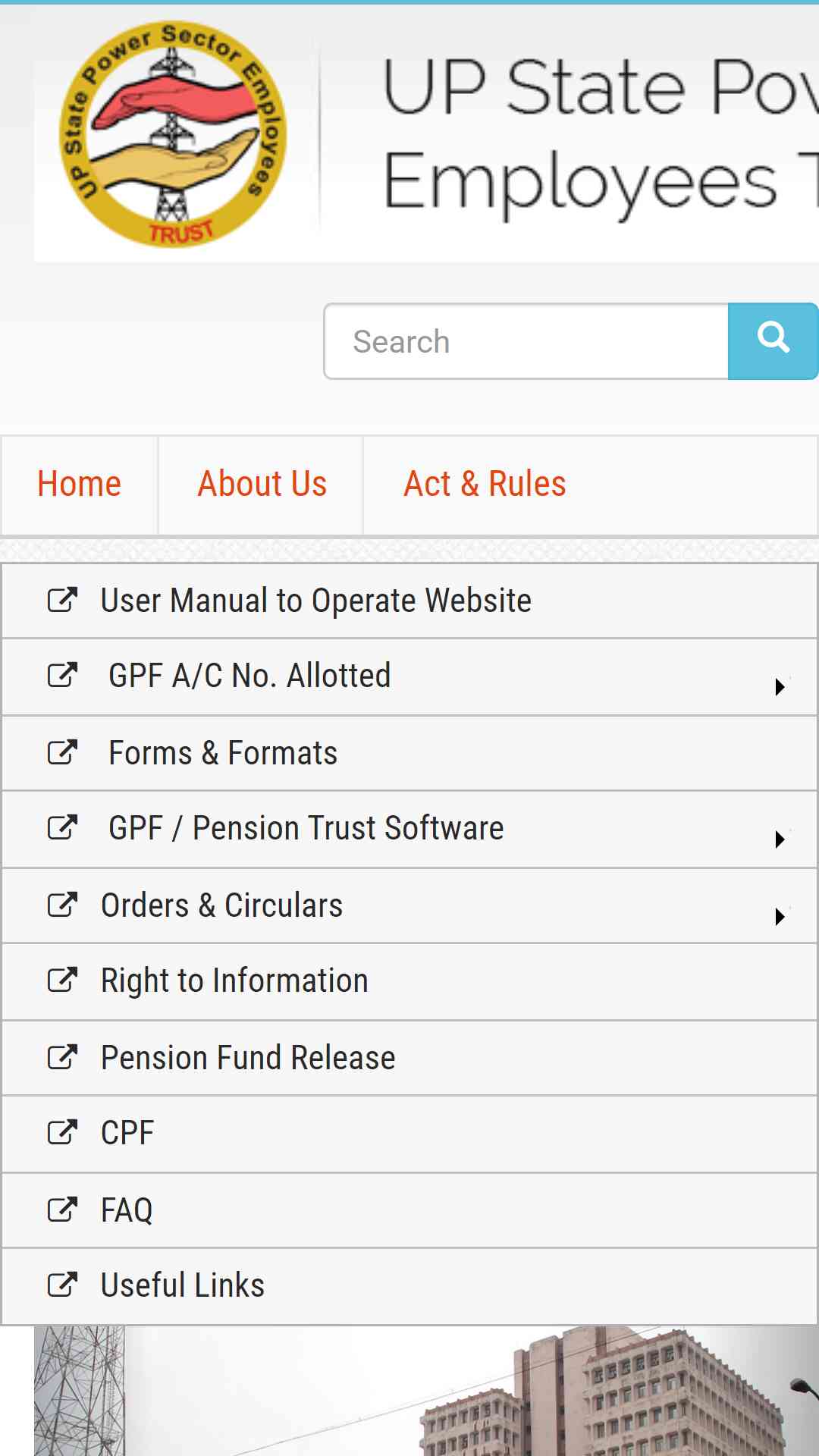Expand Orders & Circulars submenu arrow
Image resolution: width=819 pixels, height=1456 pixels.
click(780, 917)
